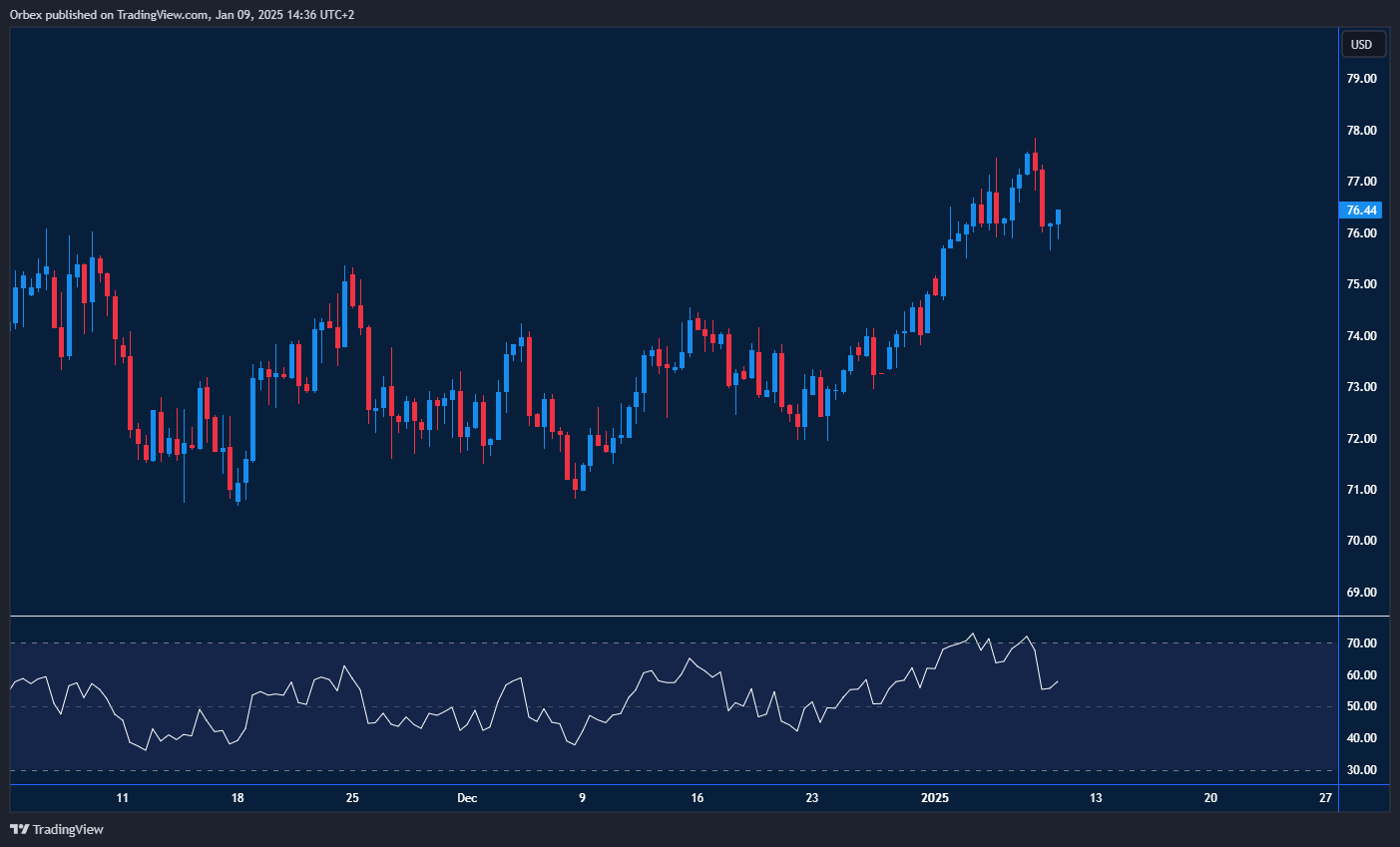Click the 13 date on time axis
The height and width of the screenshot is (847, 1400).
pos(1096,798)
